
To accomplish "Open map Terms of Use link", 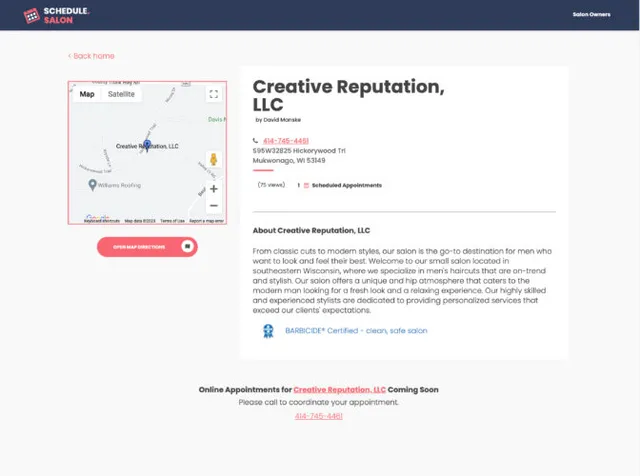I will [x=172, y=221].
